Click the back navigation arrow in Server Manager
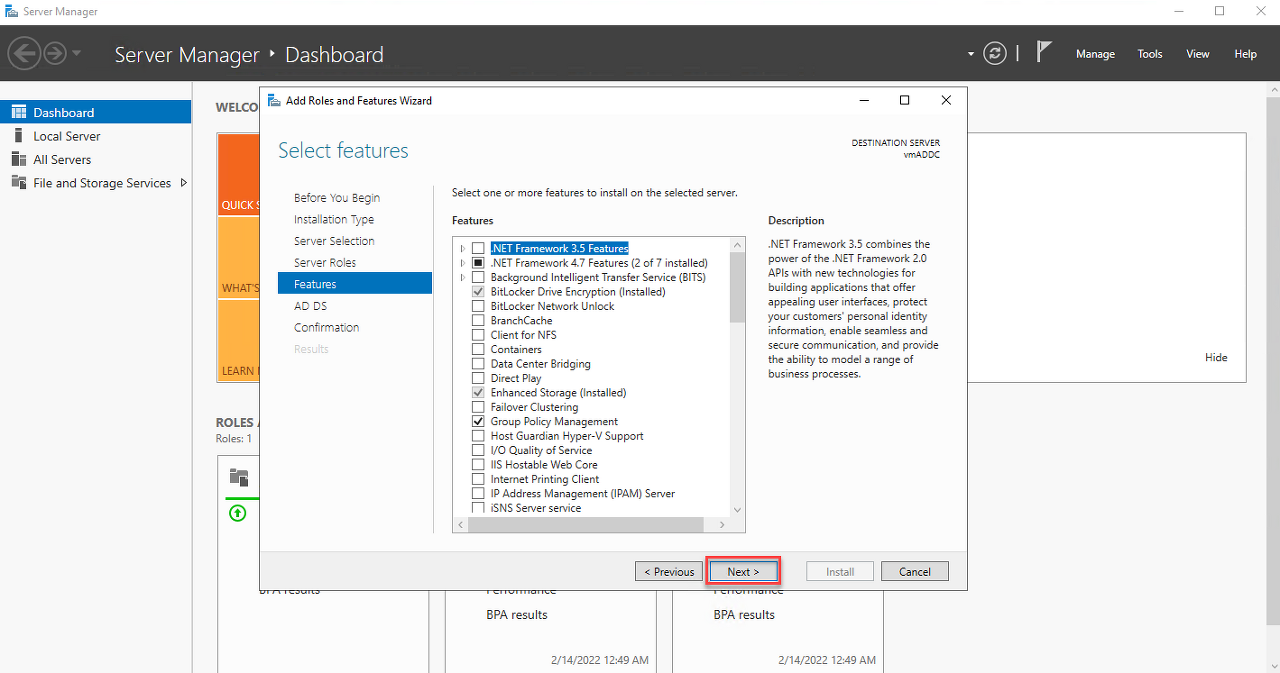The height and width of the screenshot is (673, 1280). click(24, 53)
